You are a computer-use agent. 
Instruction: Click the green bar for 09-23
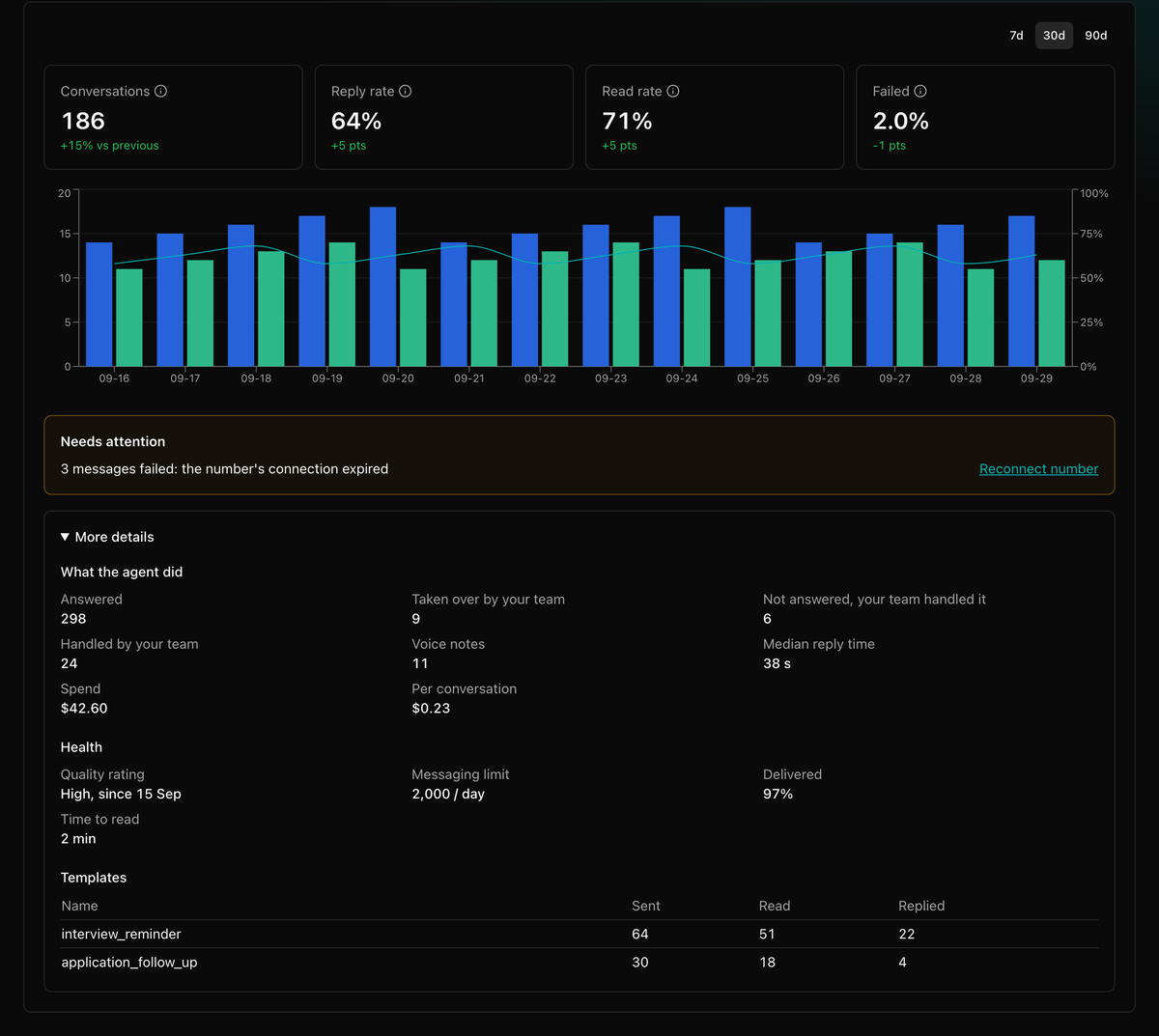[626, 304]
